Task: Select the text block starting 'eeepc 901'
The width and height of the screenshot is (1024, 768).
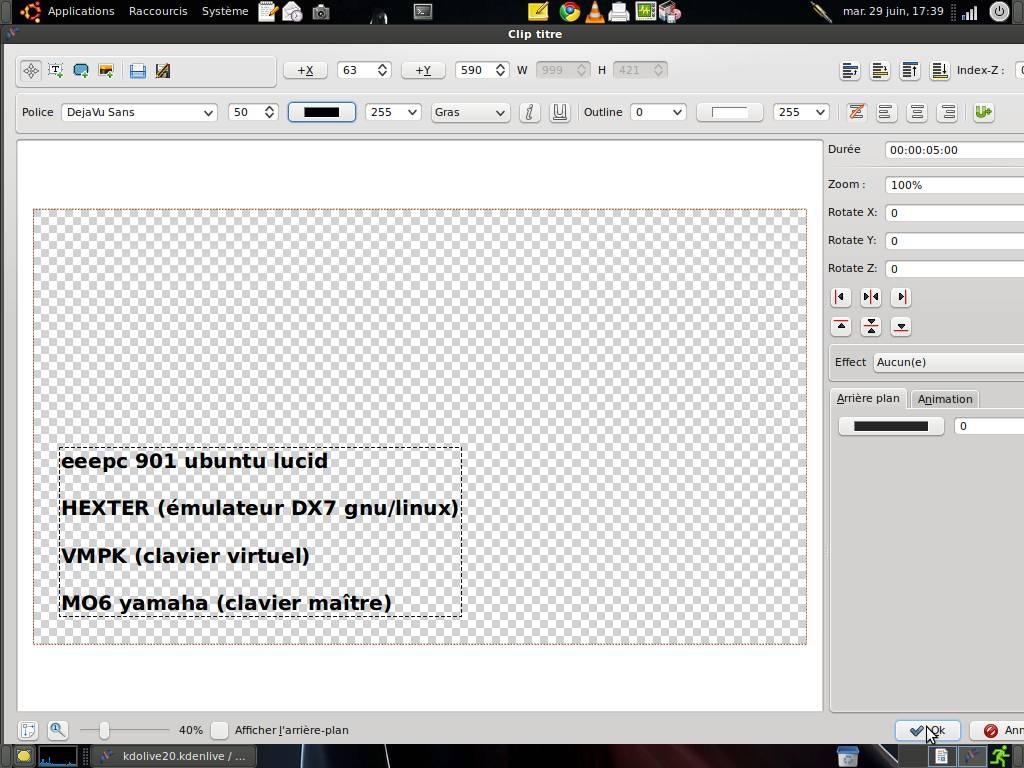Action: click(260, 532)
